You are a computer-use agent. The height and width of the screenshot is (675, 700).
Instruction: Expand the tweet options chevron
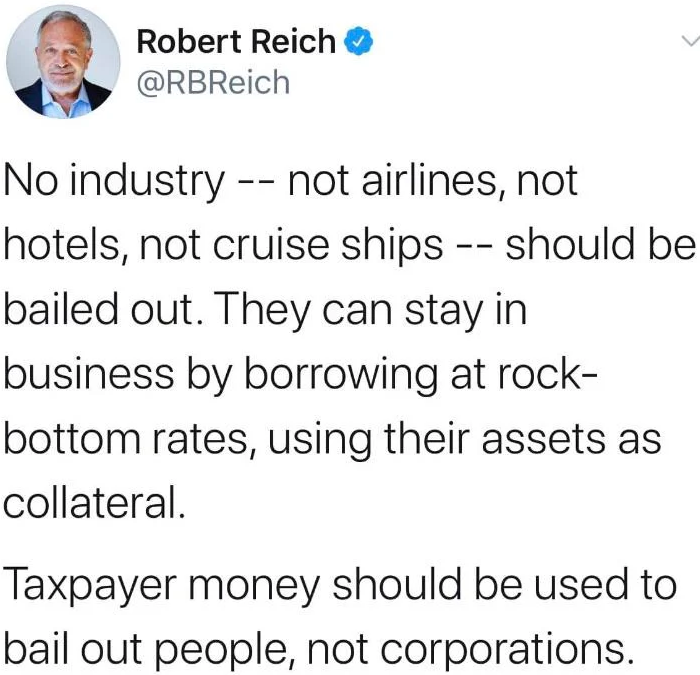690,41
